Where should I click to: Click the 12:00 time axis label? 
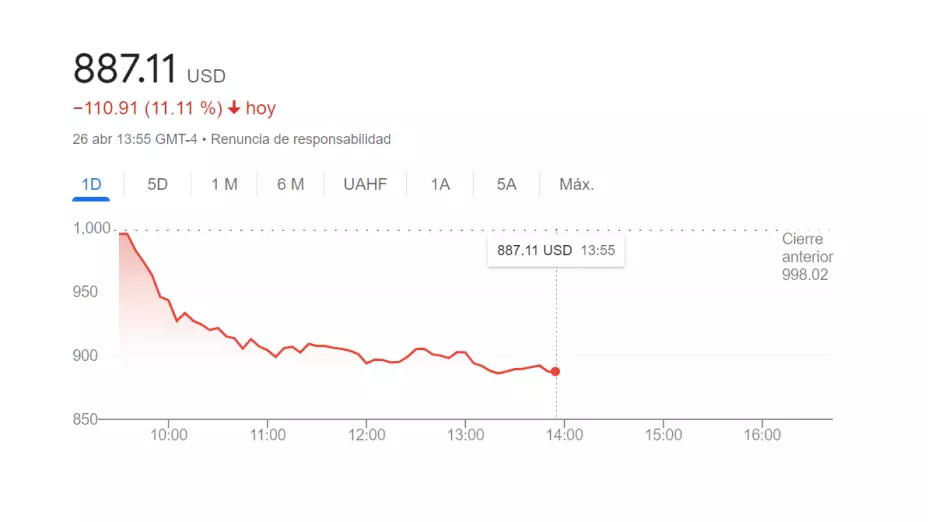366,435
